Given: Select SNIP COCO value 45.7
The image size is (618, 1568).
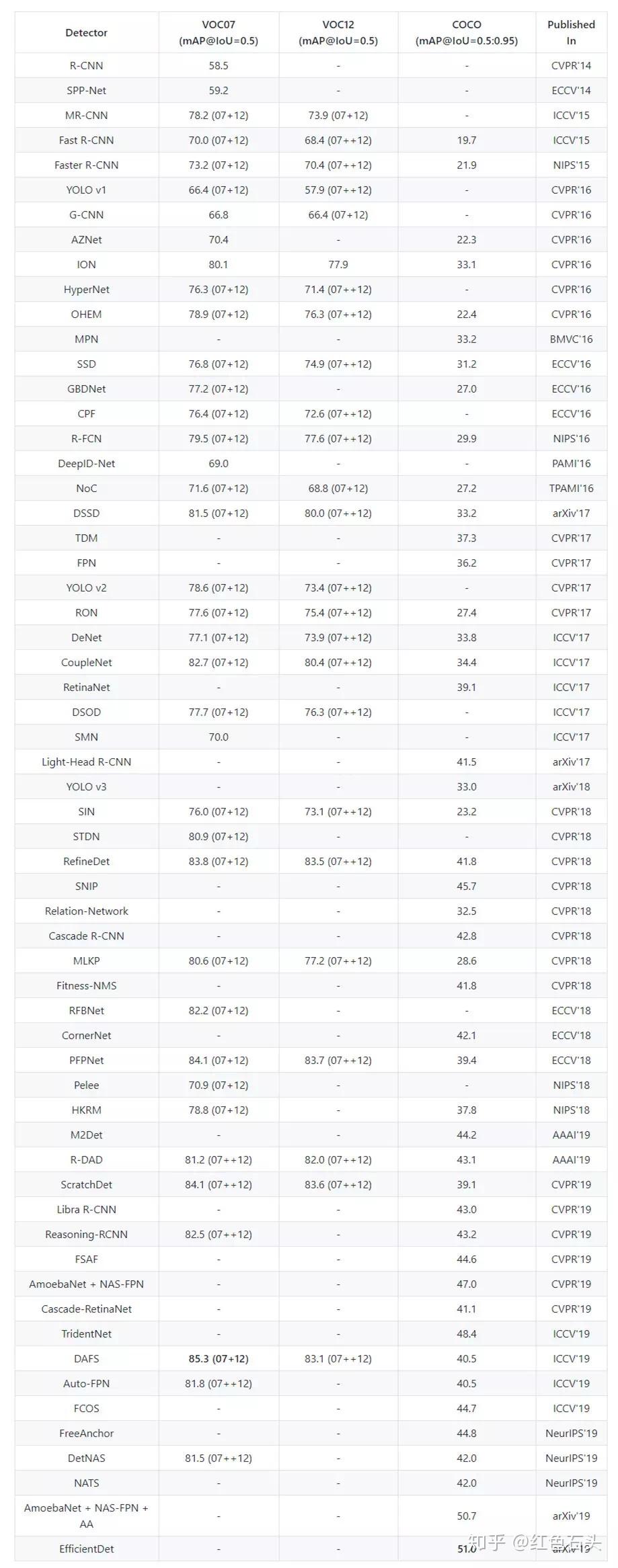Looking at the screenshot, I should point(466,886).
